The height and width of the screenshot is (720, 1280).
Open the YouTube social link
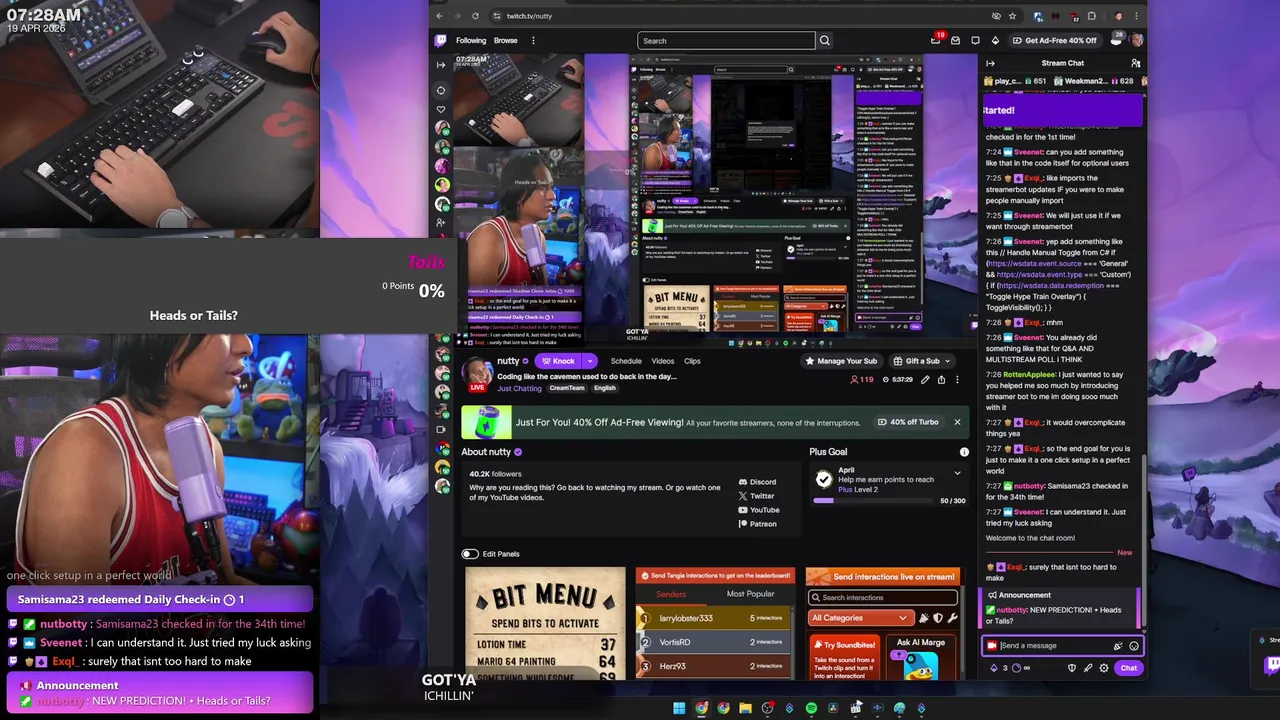click(757, 510)
